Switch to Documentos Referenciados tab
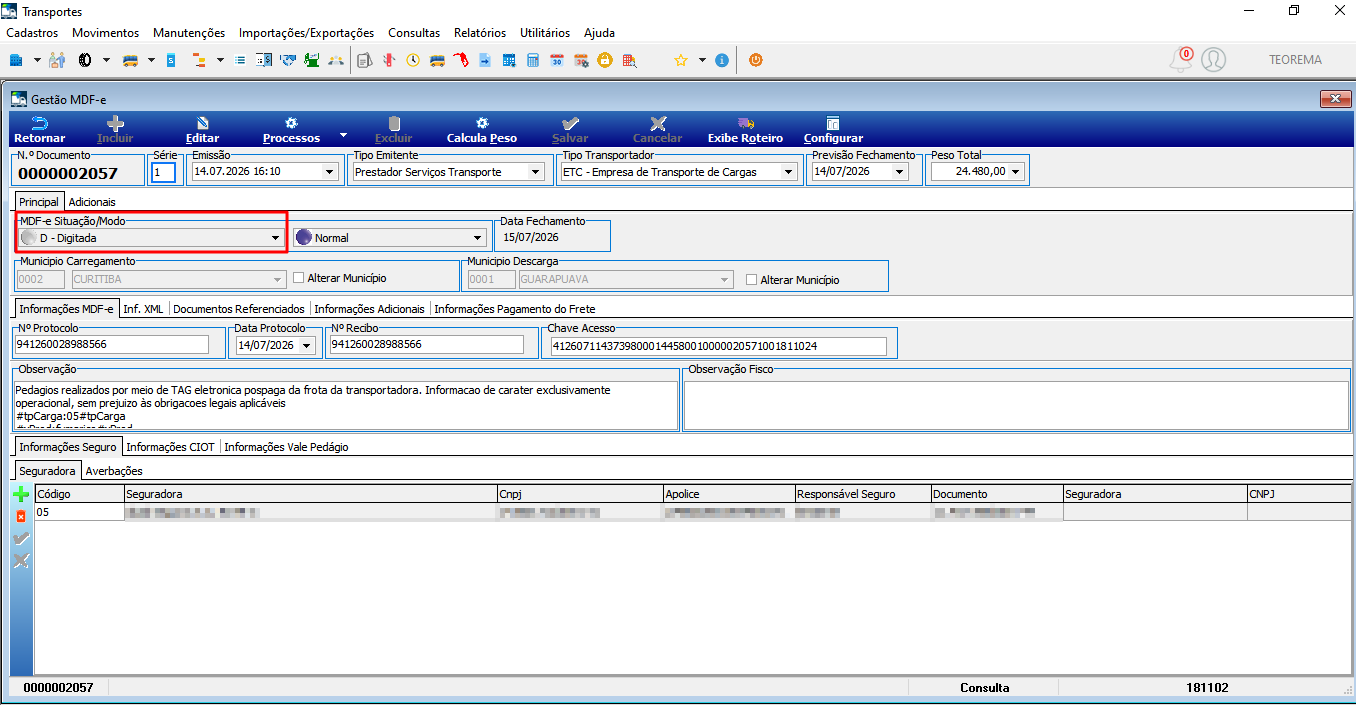This screenshot has width=1356, height=705. coord(239,309)
